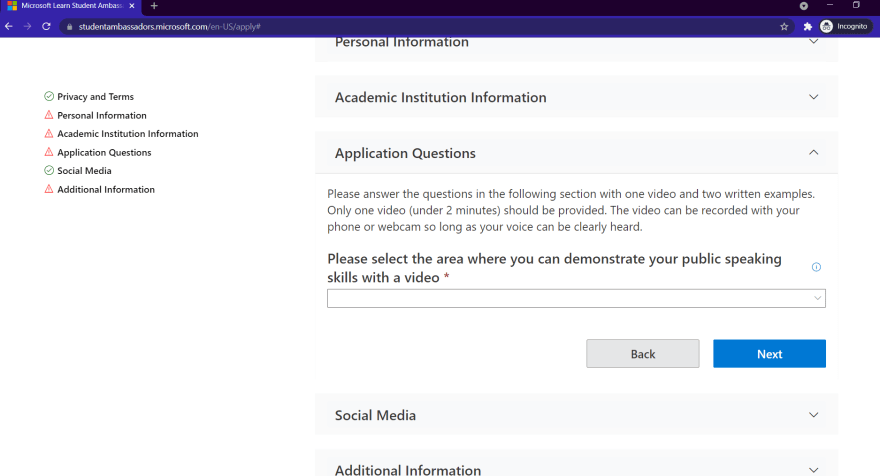The image size is (880, 476).
Task: Open the extensions puzzle icon
Action: pyautogui.click(x=808, y=26)
